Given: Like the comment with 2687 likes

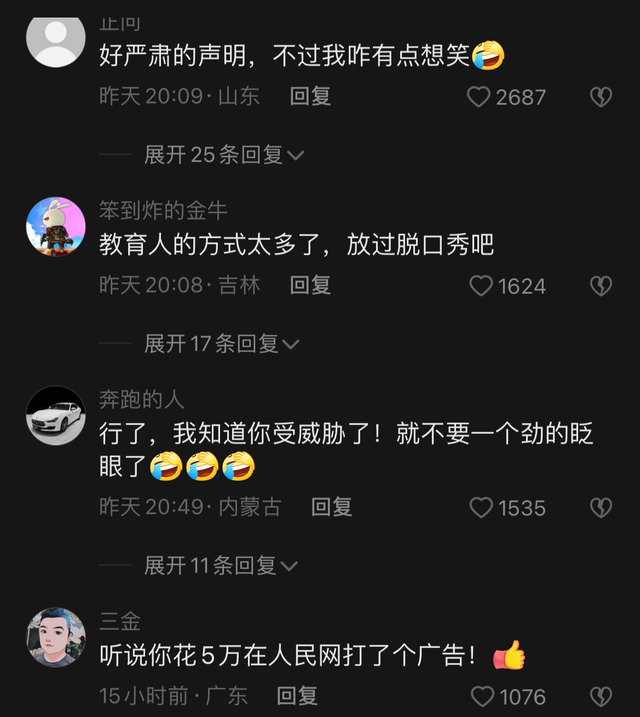Looking at the screenshot, I should [479, 97].
